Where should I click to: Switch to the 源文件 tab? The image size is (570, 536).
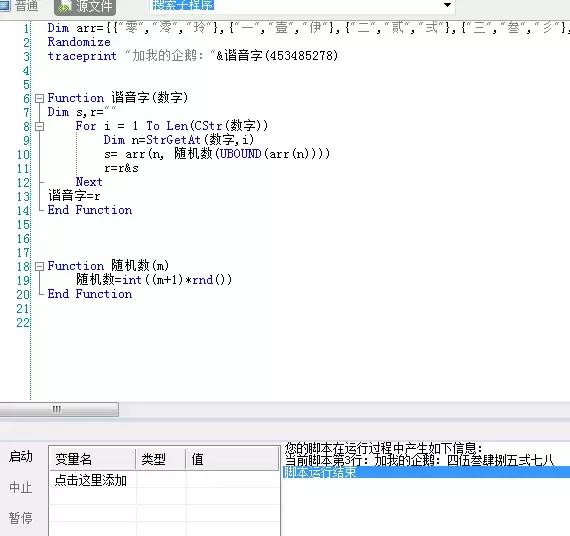click(85, 7)
